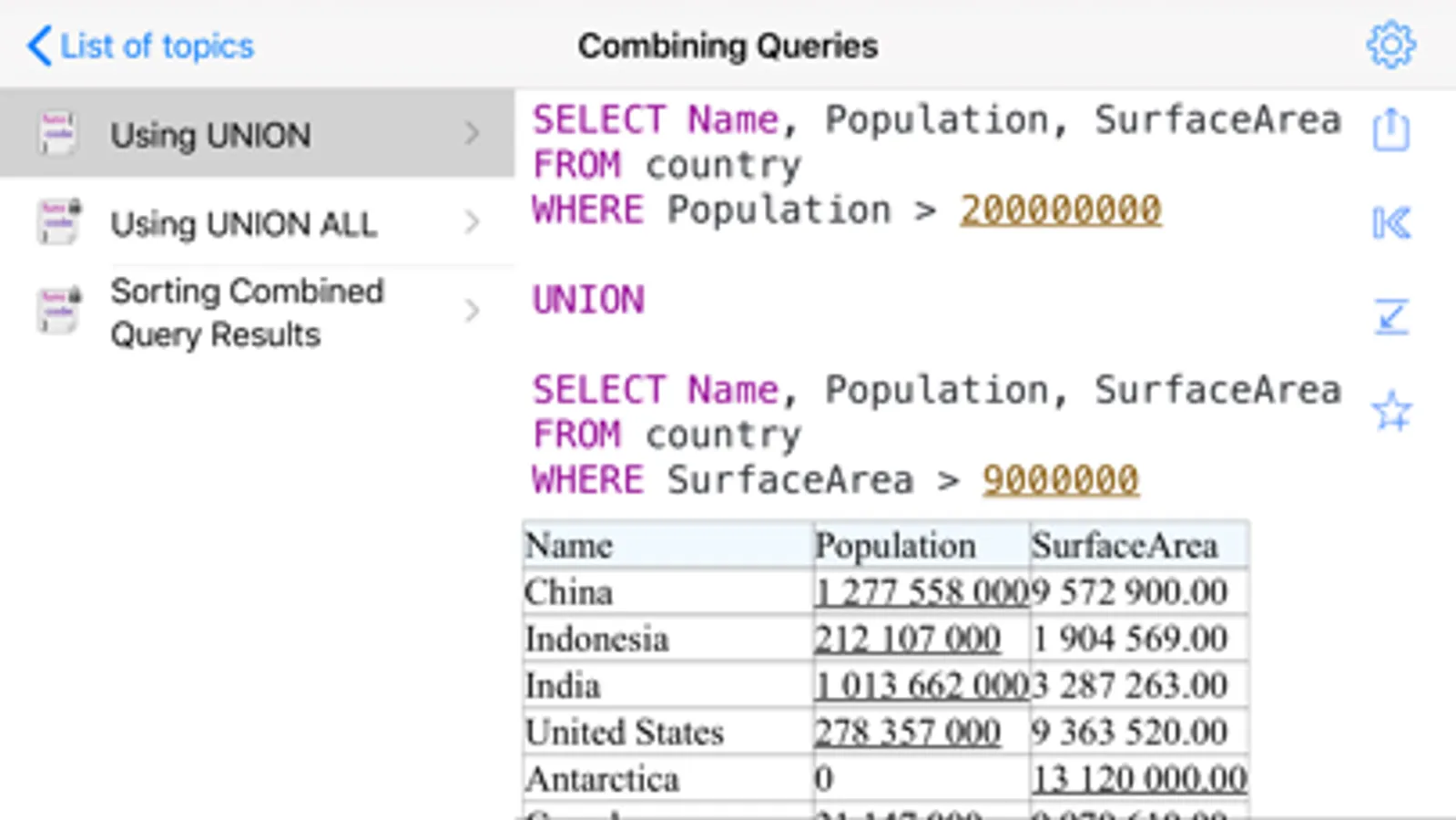Click the China cell
The height and width of the screenshot is (820, 1456).
667,592
